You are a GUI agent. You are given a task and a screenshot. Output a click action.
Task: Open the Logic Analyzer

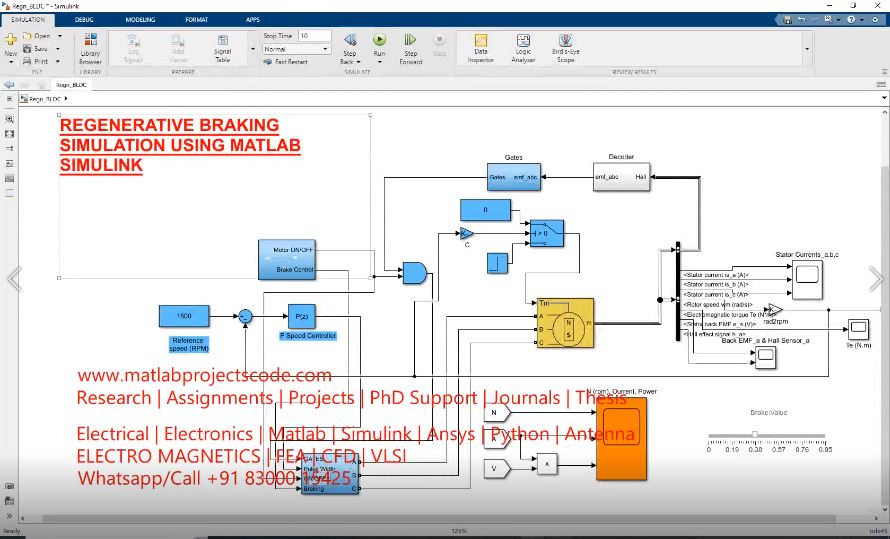click(x=523, y=41)
